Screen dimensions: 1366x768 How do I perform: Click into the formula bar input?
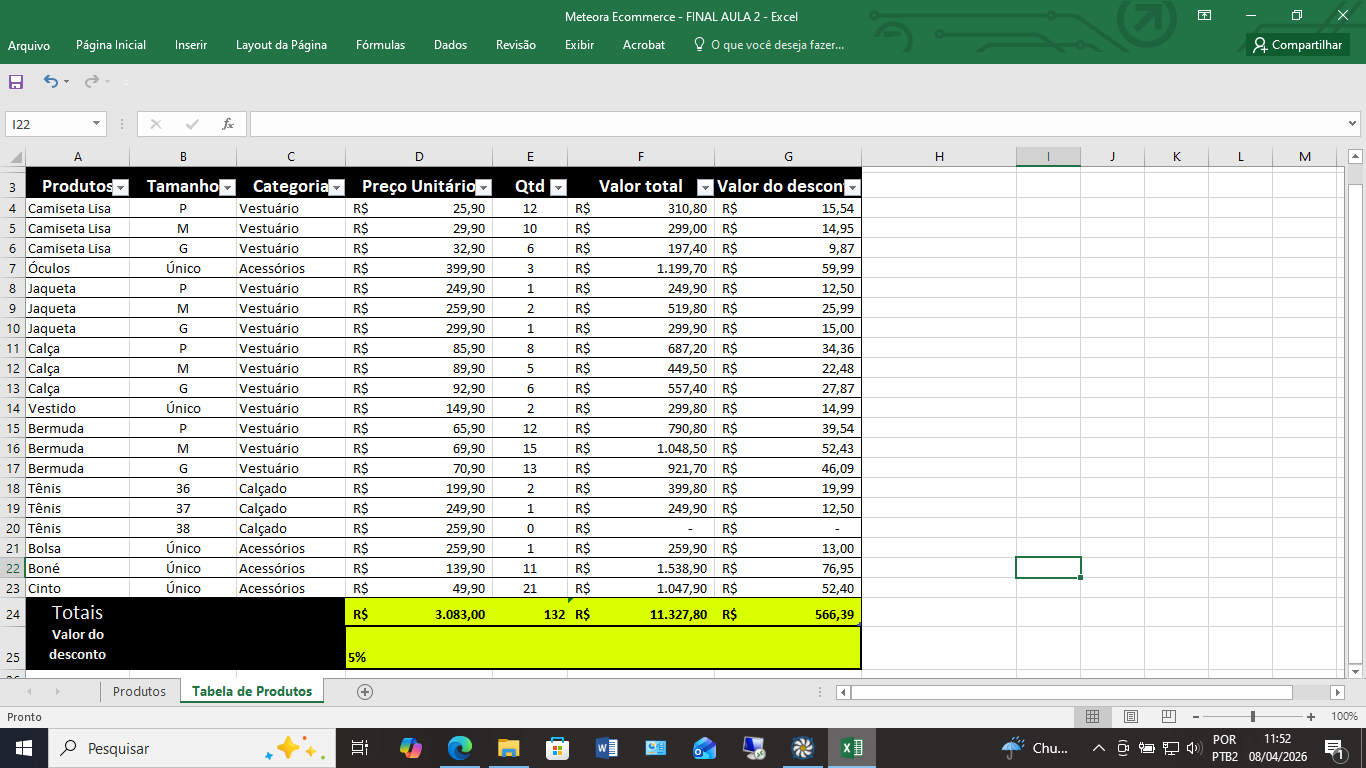click(x=795, y=124)
